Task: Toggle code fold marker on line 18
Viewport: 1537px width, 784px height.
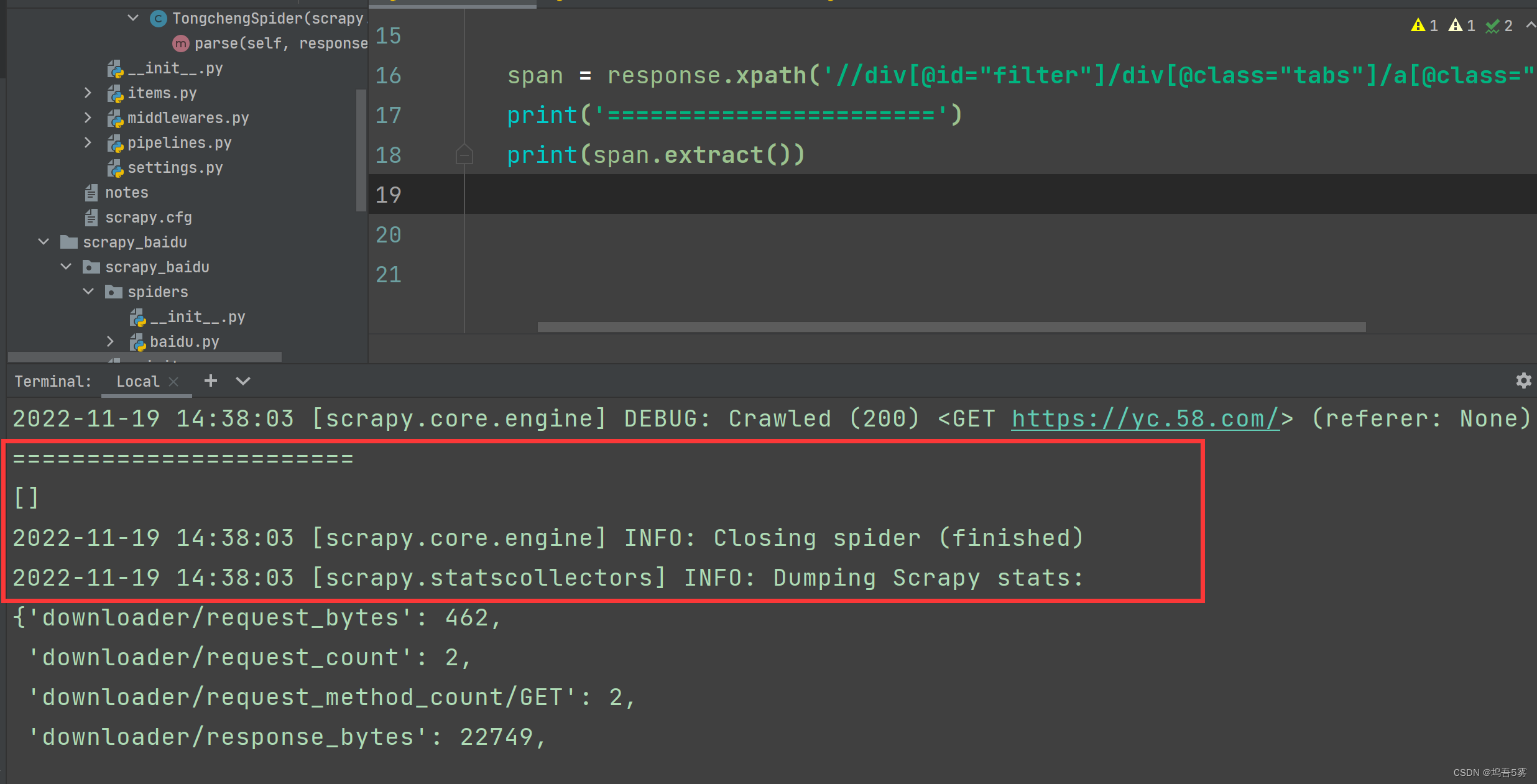Action: point(464,154)
